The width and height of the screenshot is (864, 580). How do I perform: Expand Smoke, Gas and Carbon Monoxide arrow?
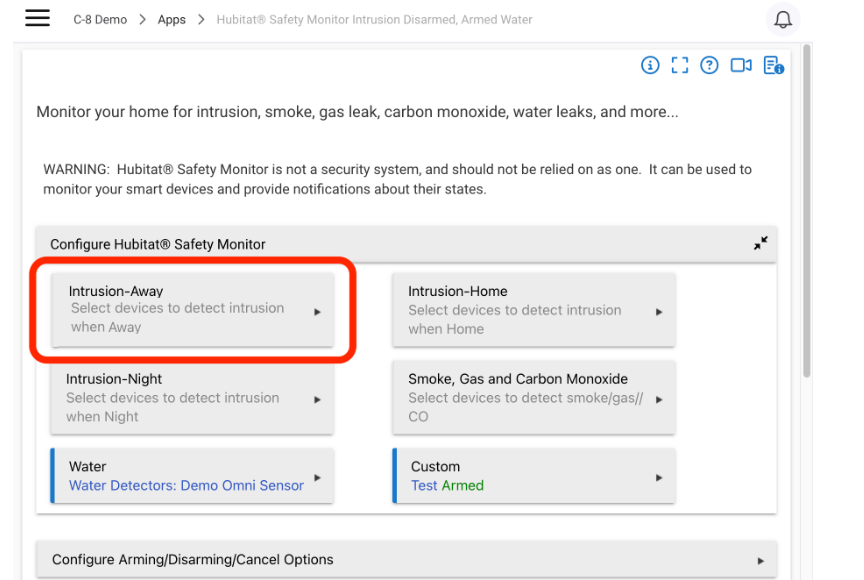[659, 399]
